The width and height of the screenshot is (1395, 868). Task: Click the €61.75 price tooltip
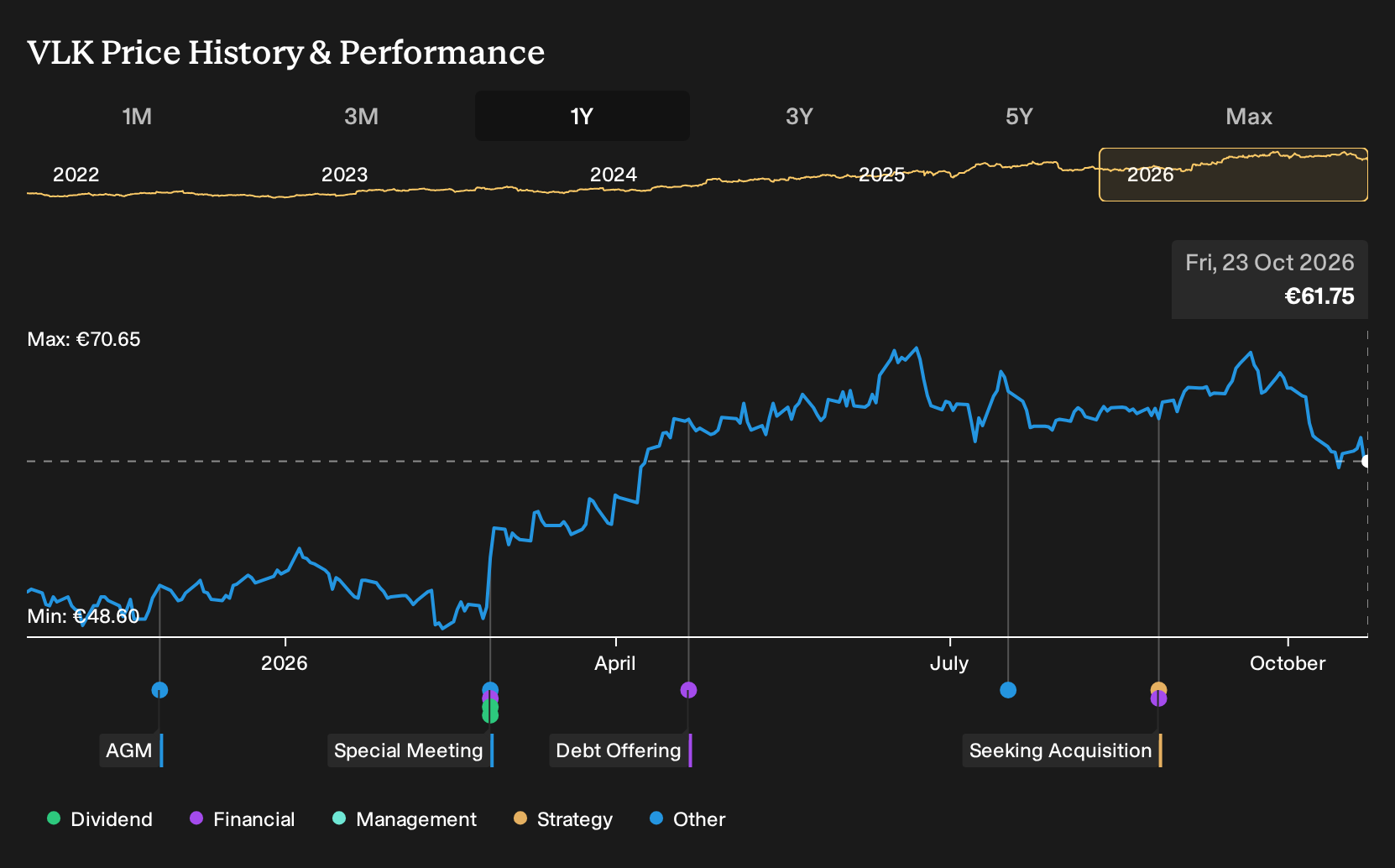[1270, 280]
